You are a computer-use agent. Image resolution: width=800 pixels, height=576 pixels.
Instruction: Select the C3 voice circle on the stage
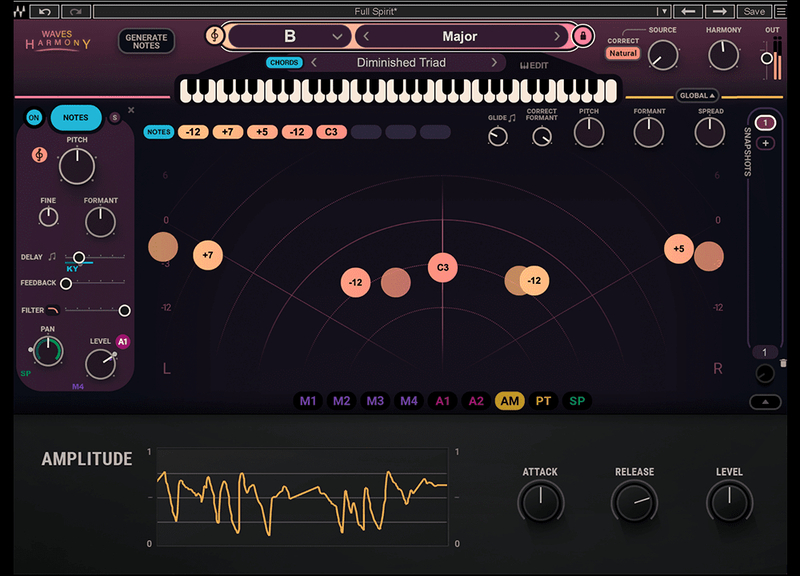[x=442, y=267]
